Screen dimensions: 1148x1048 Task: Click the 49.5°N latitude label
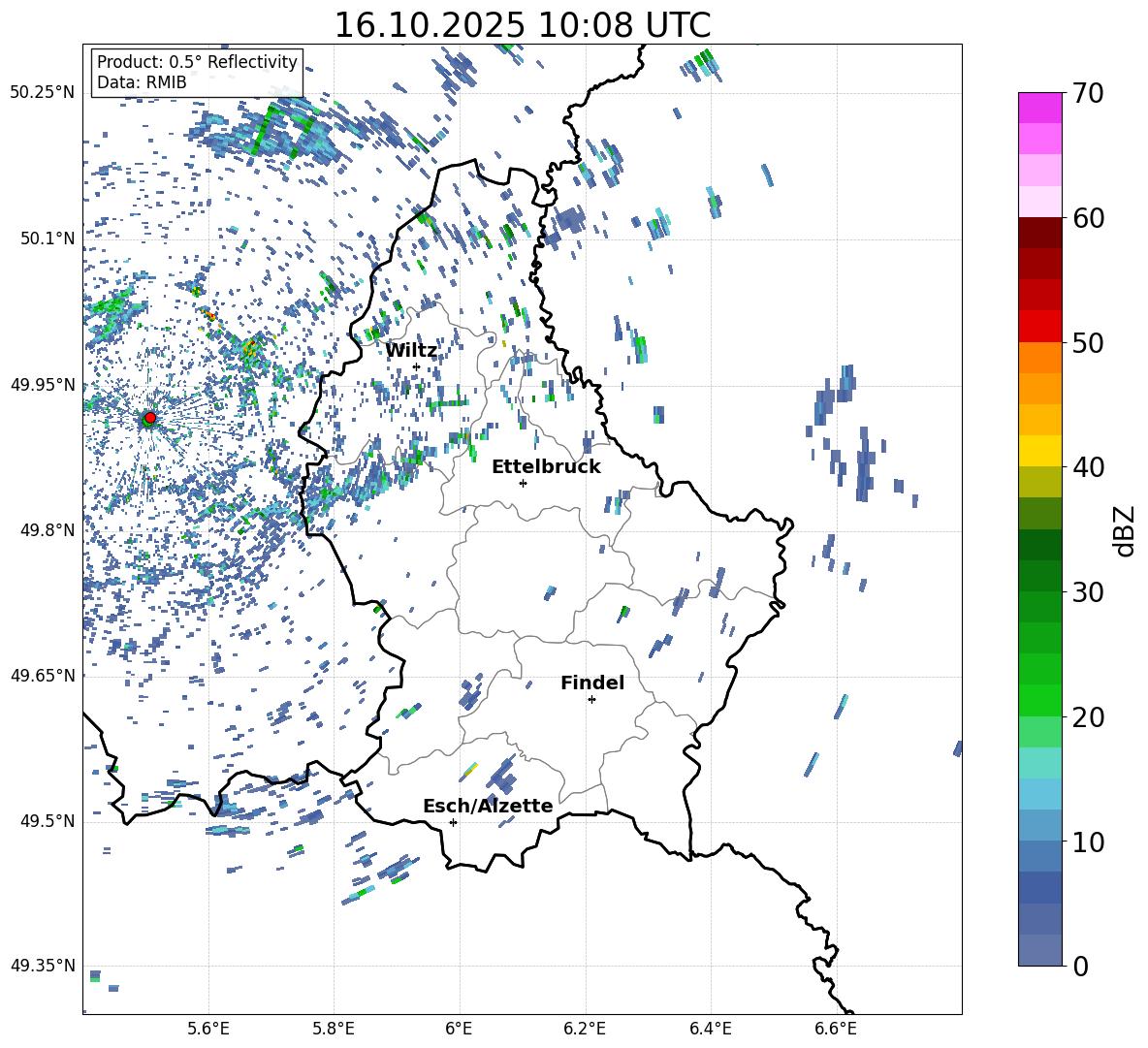48,821
